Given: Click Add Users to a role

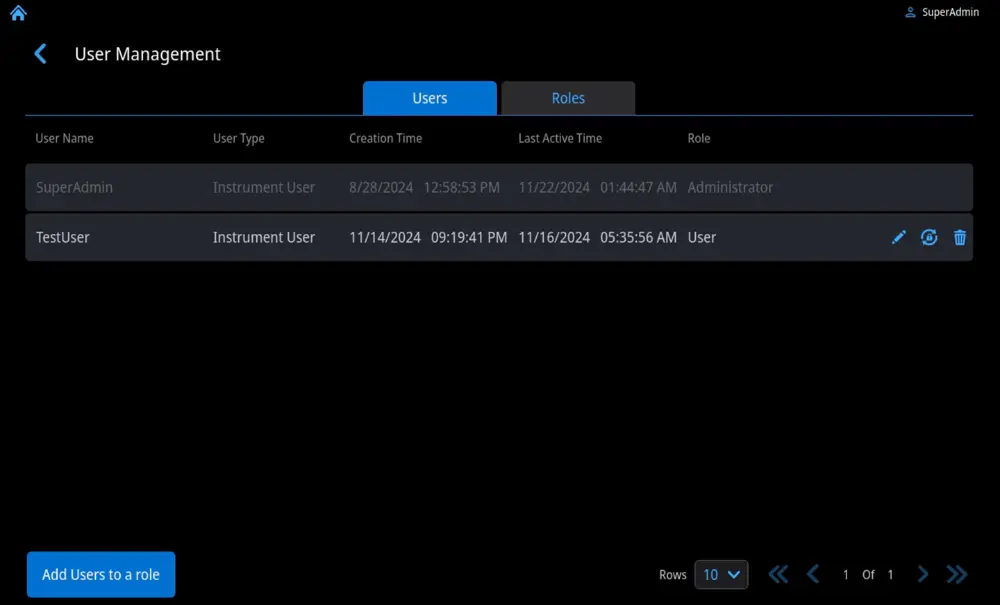Looking at the screenshot, I should pos(101,574).
